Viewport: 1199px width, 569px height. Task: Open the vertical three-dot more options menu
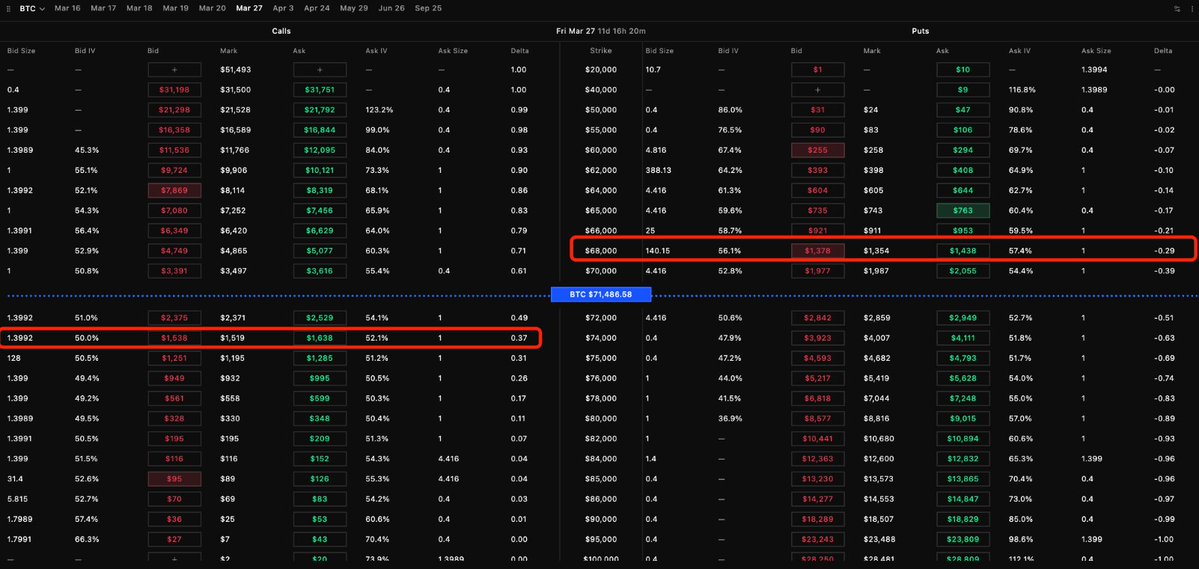coord(1190,8)
